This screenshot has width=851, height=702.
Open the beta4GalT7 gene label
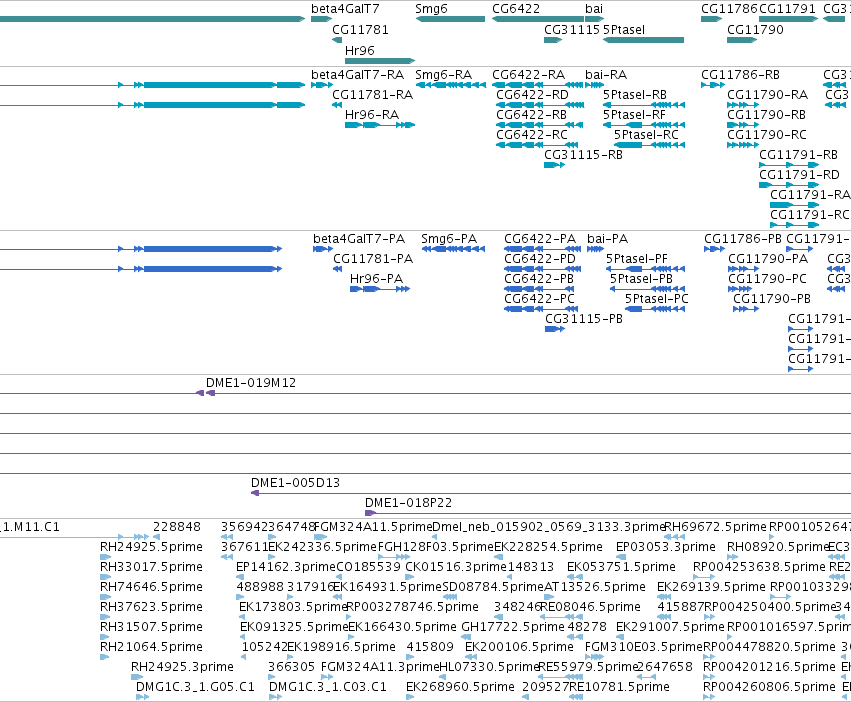pos(345,9)
